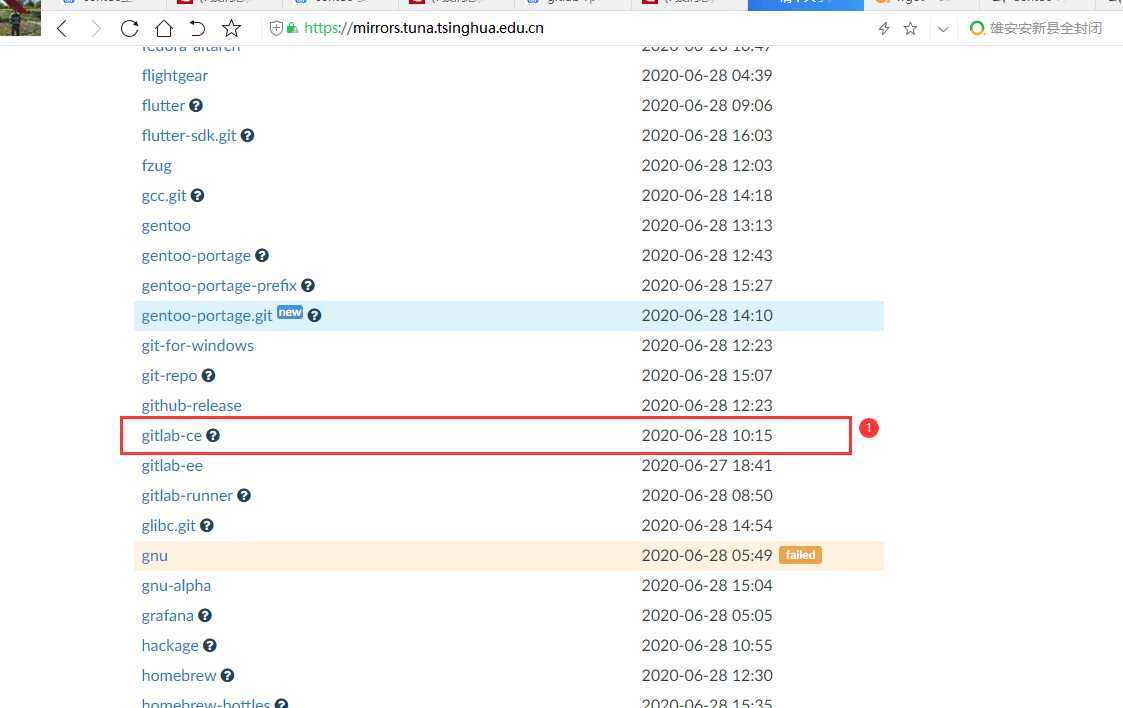Open help icon beside gentoo-portage.git
Screen dimensions: 1123x708
click(314, 316)
